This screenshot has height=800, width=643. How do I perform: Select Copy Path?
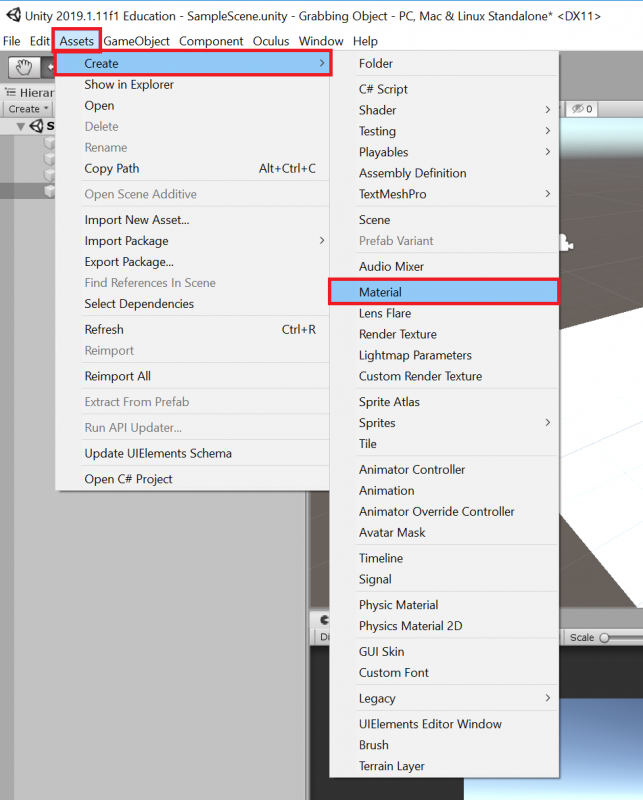point(193,168)
